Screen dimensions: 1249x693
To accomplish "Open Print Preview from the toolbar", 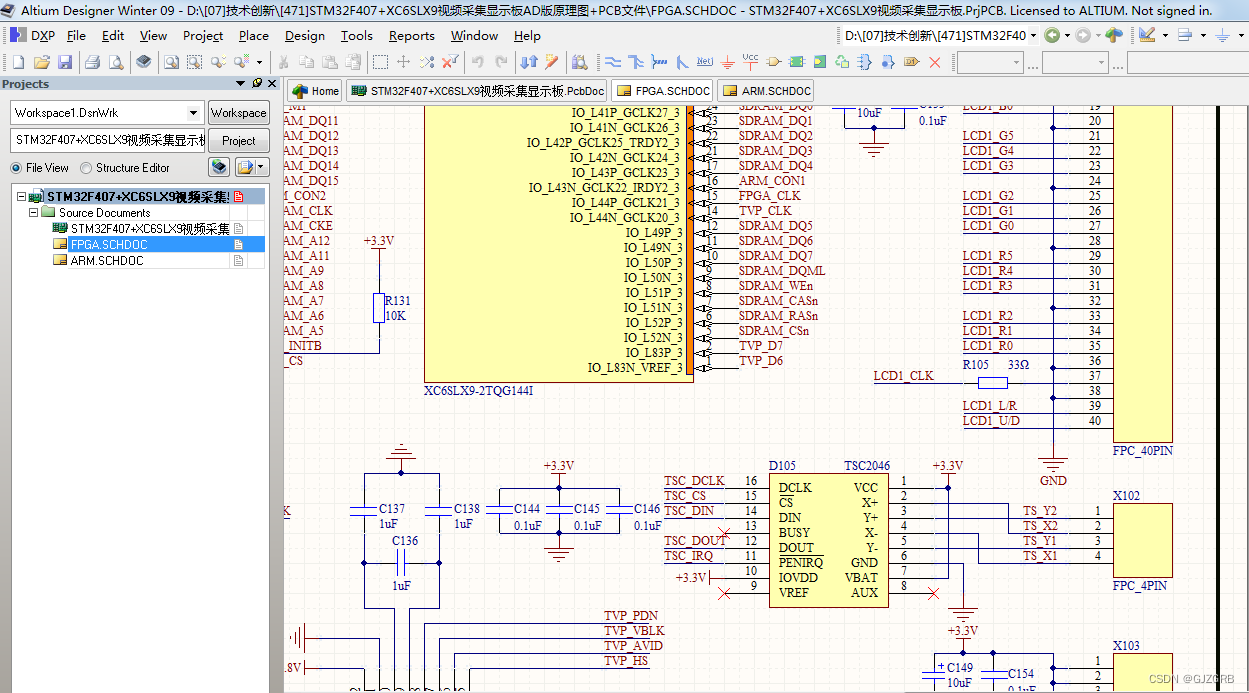I will (x=116, y=62).
